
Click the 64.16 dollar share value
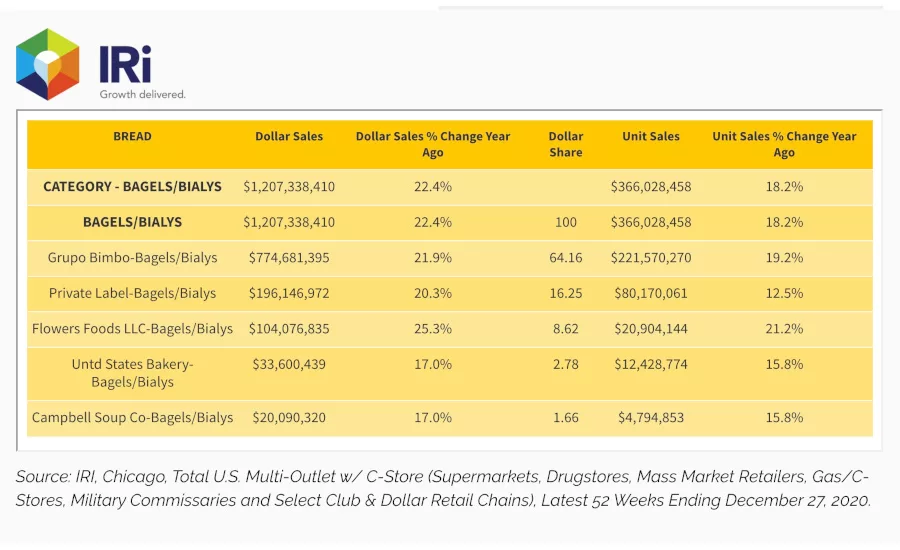[x=565, y=258]
